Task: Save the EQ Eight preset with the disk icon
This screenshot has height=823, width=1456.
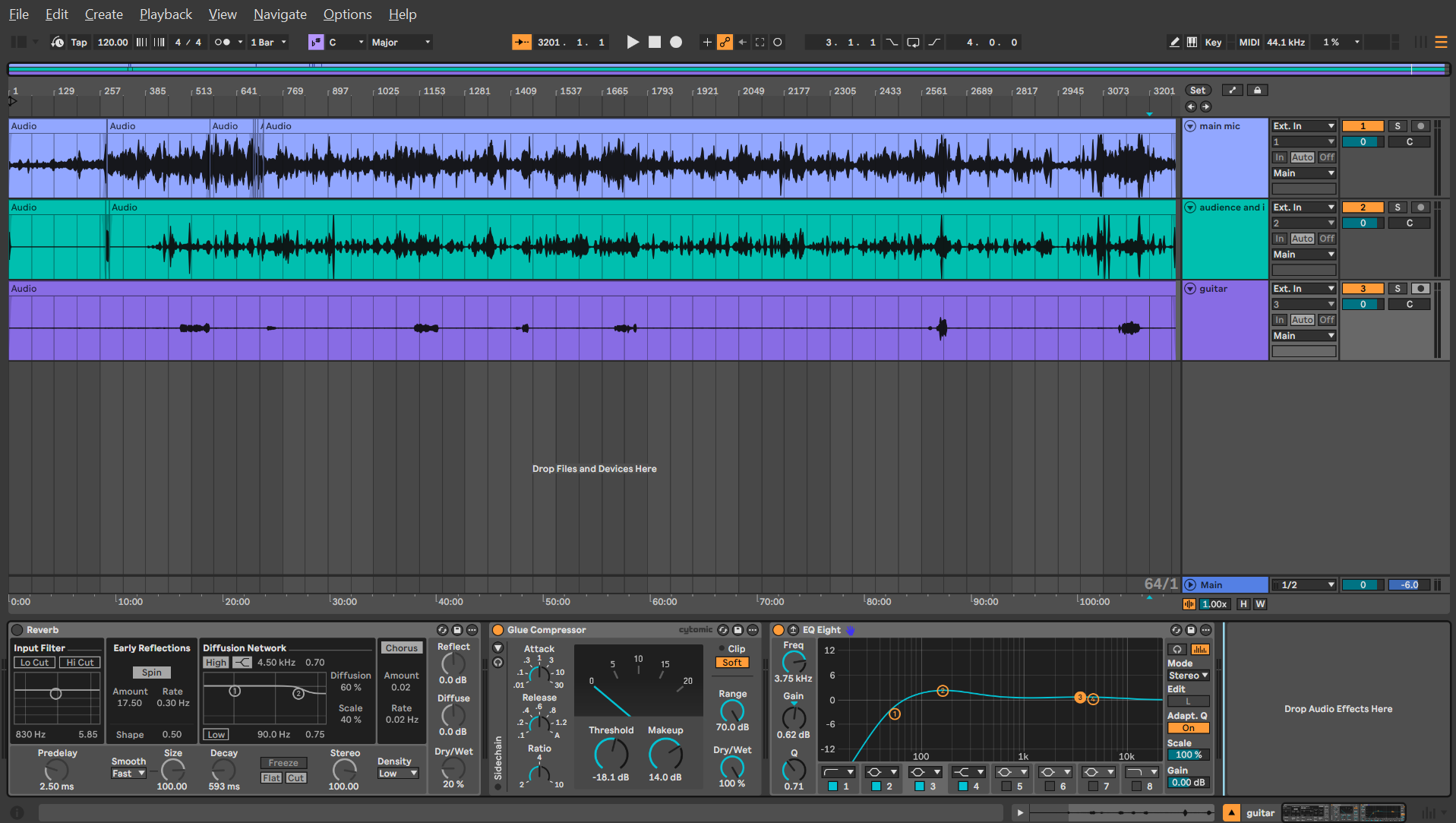Action: tap(1191, 630)
